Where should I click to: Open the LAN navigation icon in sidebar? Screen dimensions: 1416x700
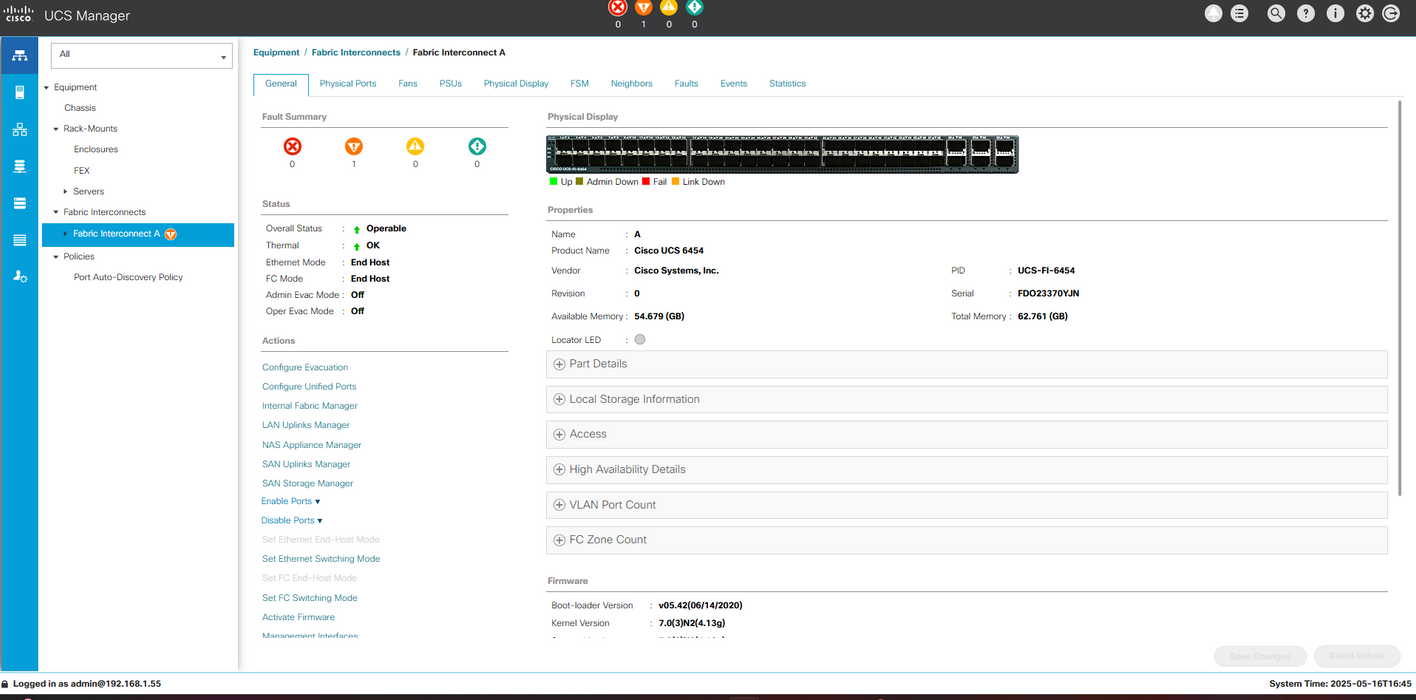(x=19, y=129)
